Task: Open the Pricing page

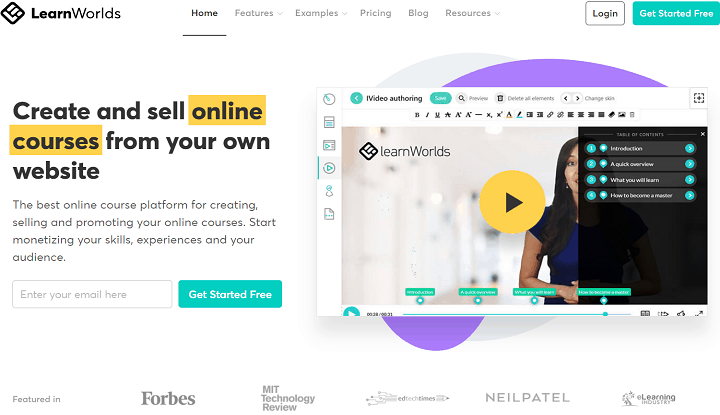Action: point(376,13)
